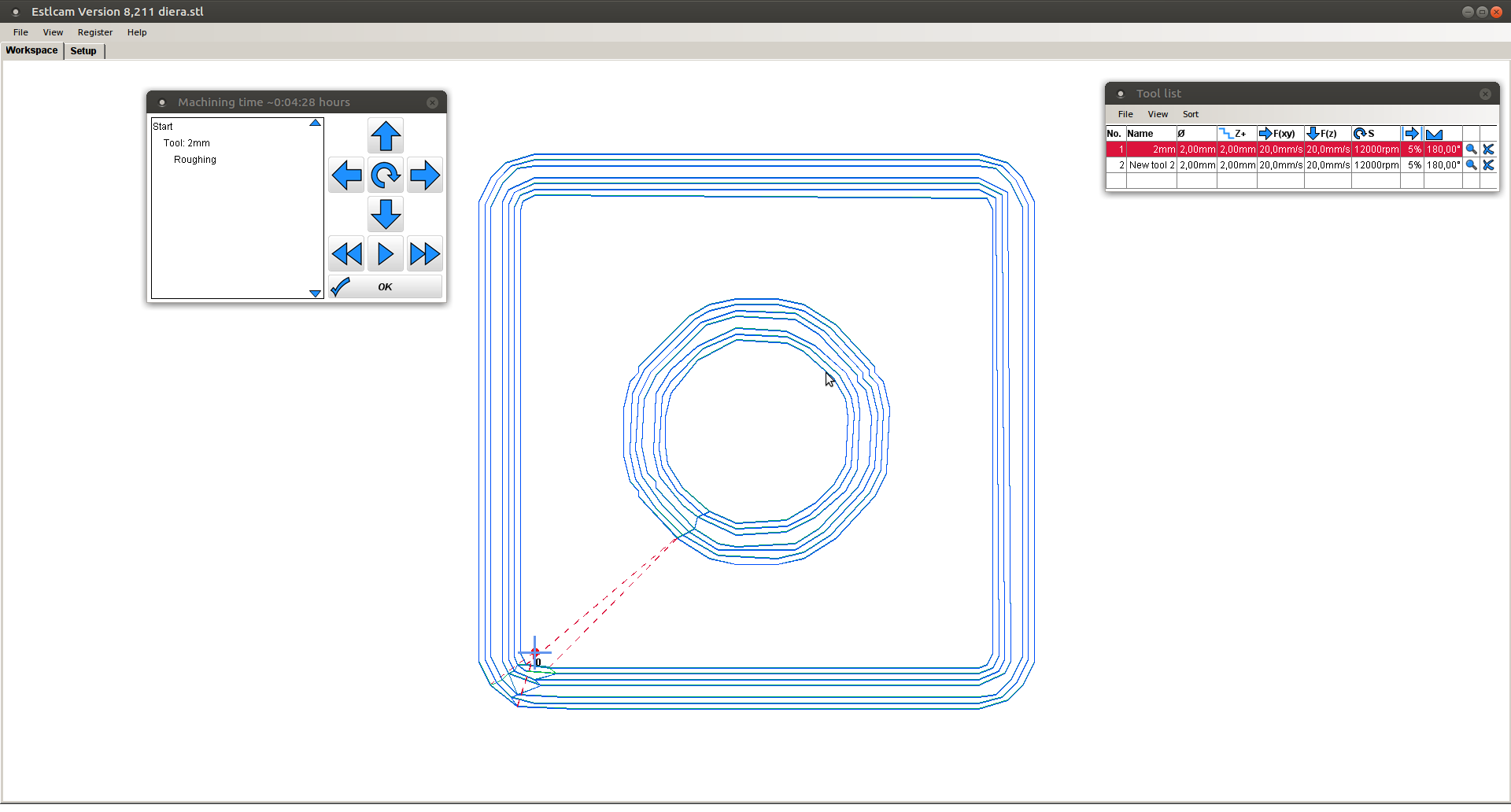Open magnifier for New tool 2
Image resolution: width=1511 pixels, height=812 pixels.
(1470, 165)
